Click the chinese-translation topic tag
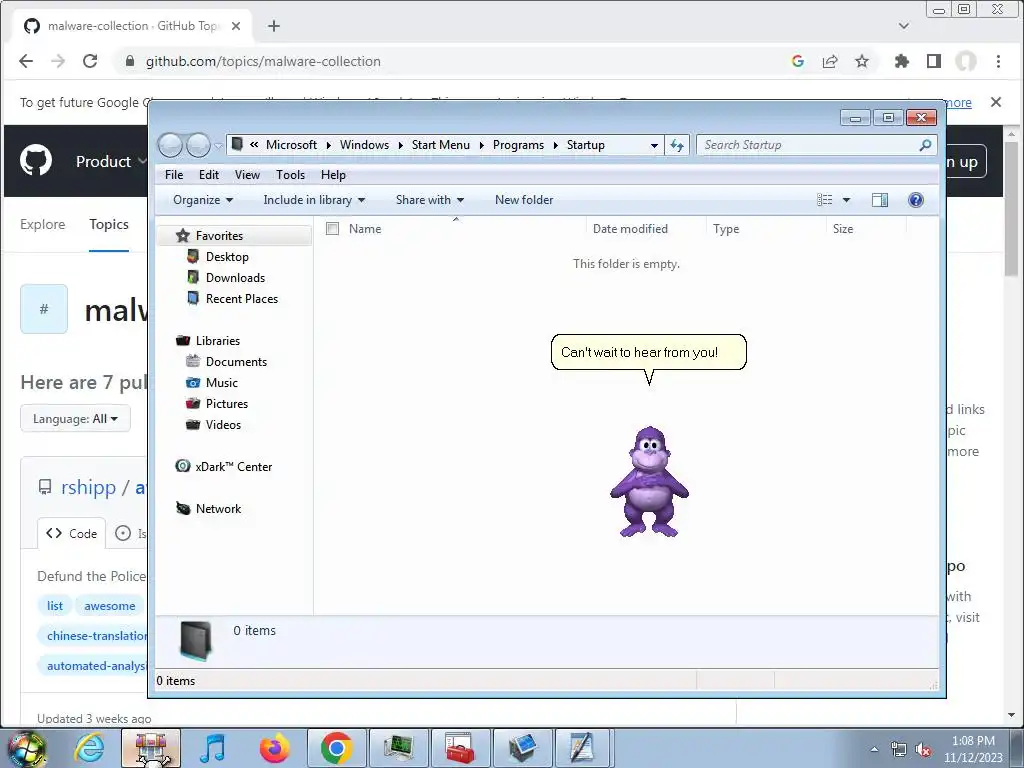Screen dimensions: 1024x768 click(x=93, y=636)
